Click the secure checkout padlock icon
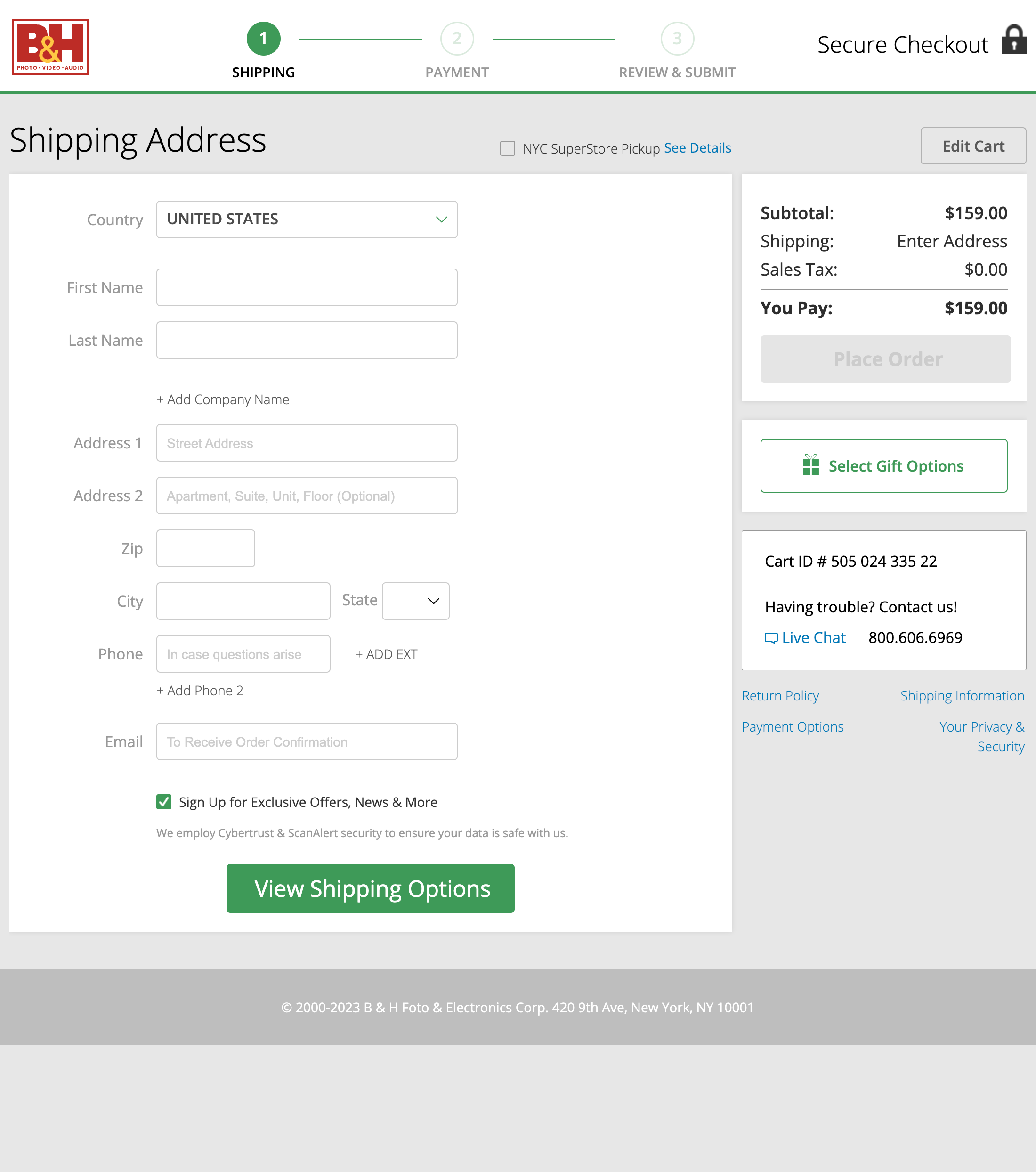 (1014, 40)
